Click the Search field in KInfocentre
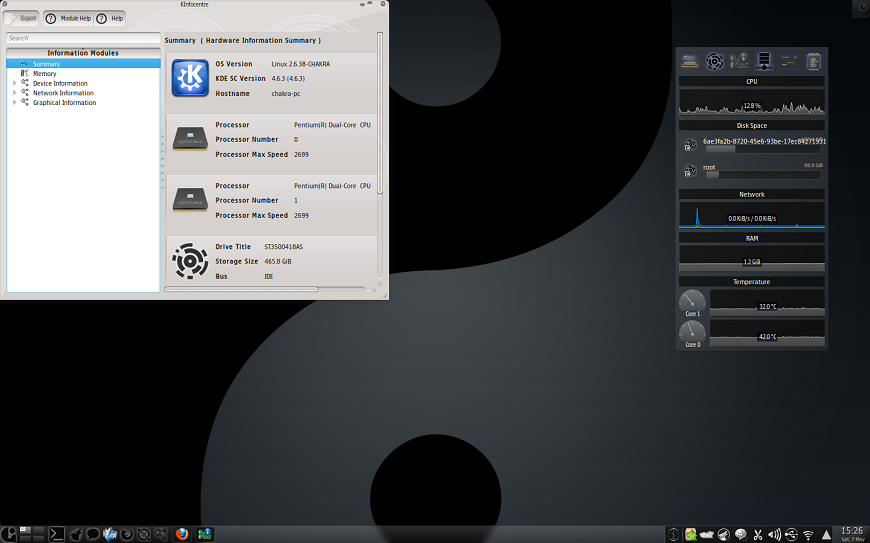 (x=83, y=38)
